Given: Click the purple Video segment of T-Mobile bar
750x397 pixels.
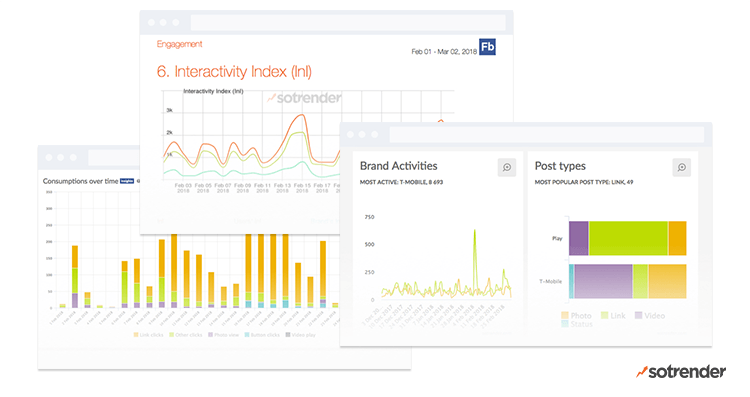Looking at the screenshot, I should [x=603, y=281].
